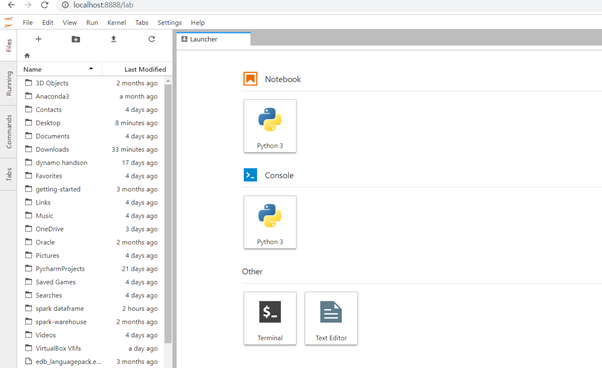Click the browser back arrow
Image resolution: width=602 pixels, height=368 pixels.
click(11, 5)
